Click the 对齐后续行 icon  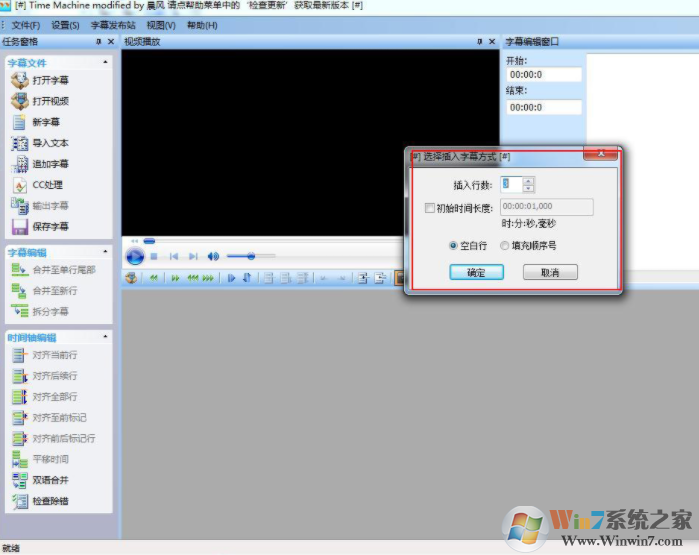click(x=20, y=376)
